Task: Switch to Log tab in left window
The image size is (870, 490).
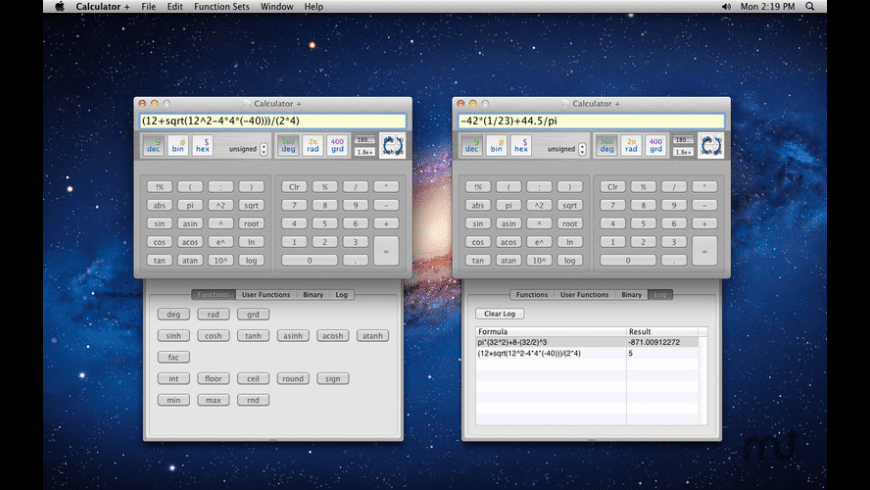Action: click(341, 295)
